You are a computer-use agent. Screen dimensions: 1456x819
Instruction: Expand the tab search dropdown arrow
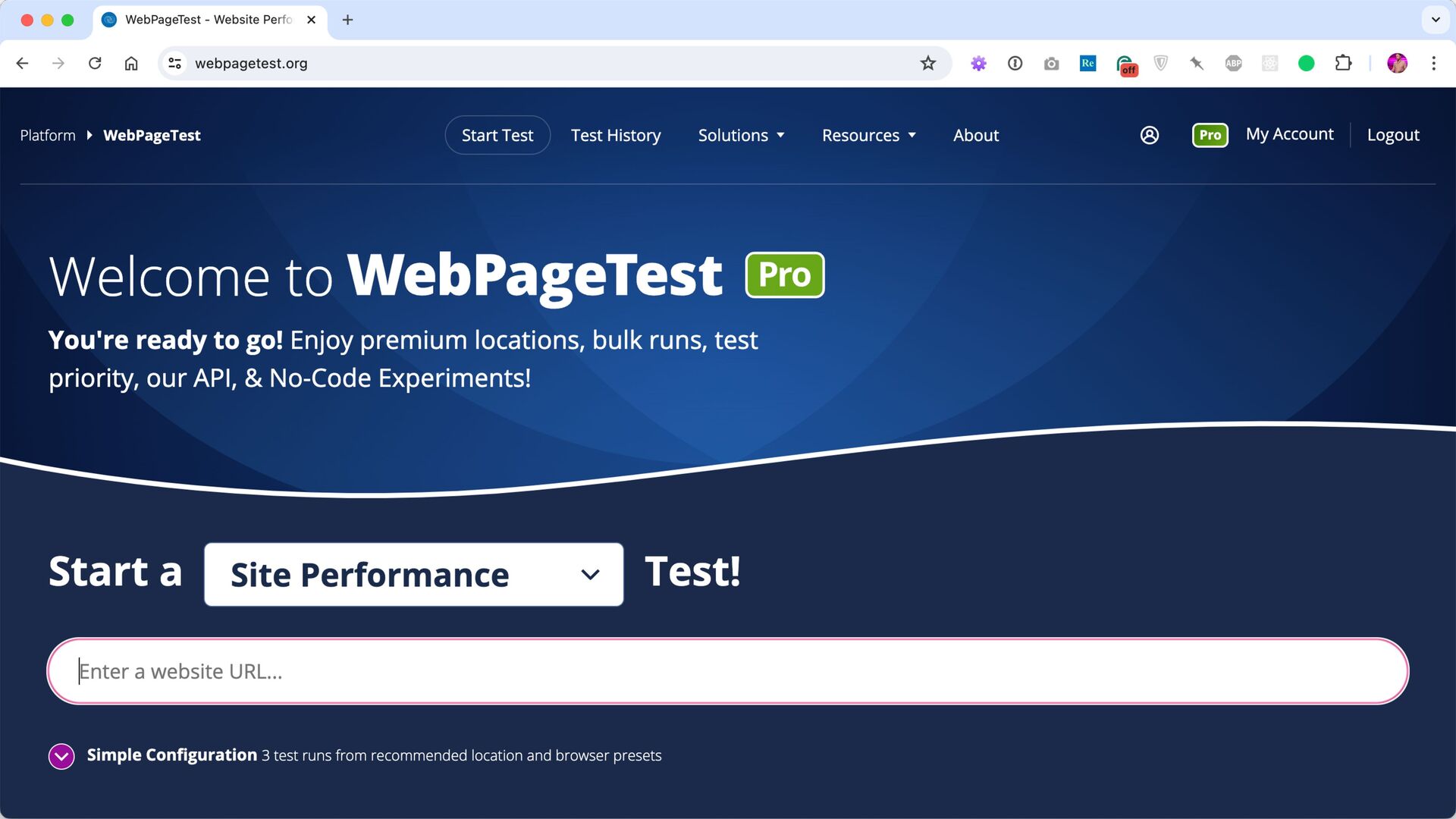[x=1436, y=20]
